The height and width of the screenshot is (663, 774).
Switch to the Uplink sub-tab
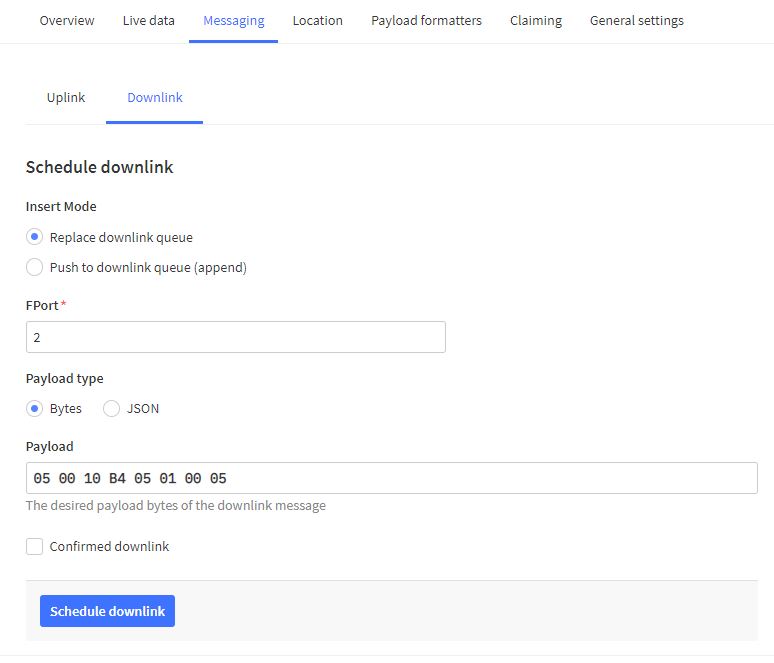tap(66, 98)
